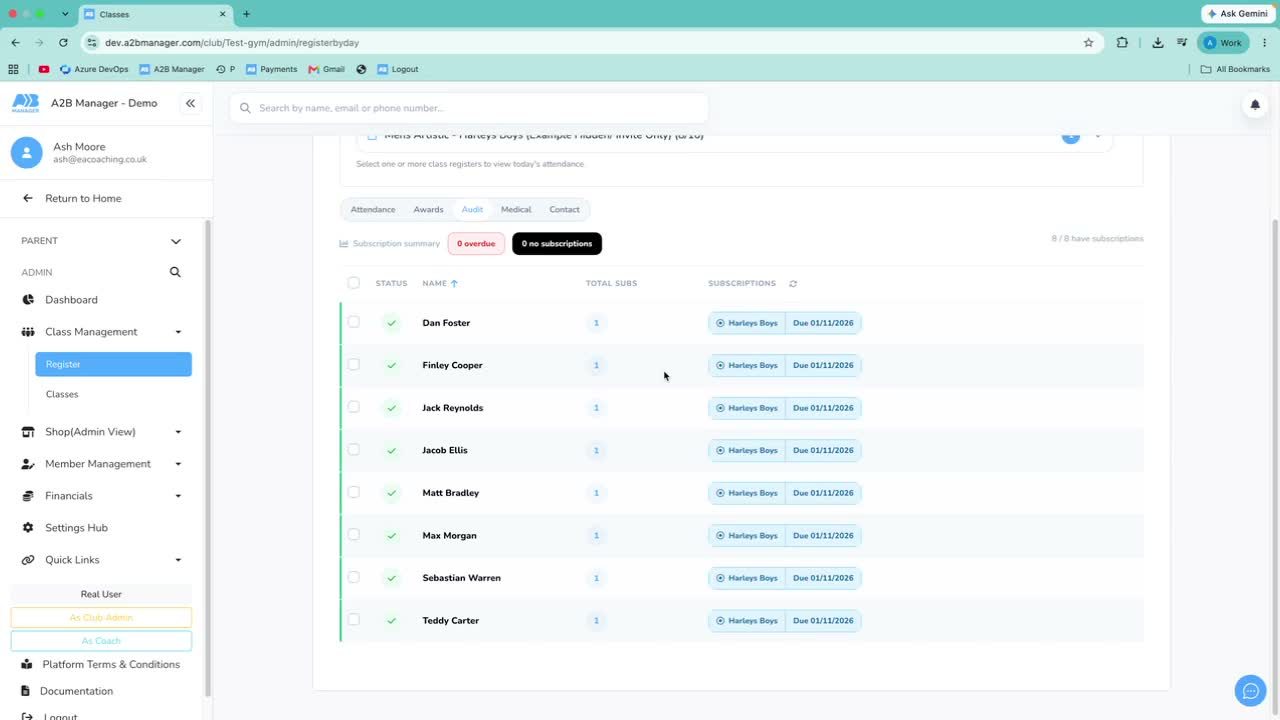Open the Payments bookmark
Viewport: 1280px width, 720px height.
tap(271, 69)
